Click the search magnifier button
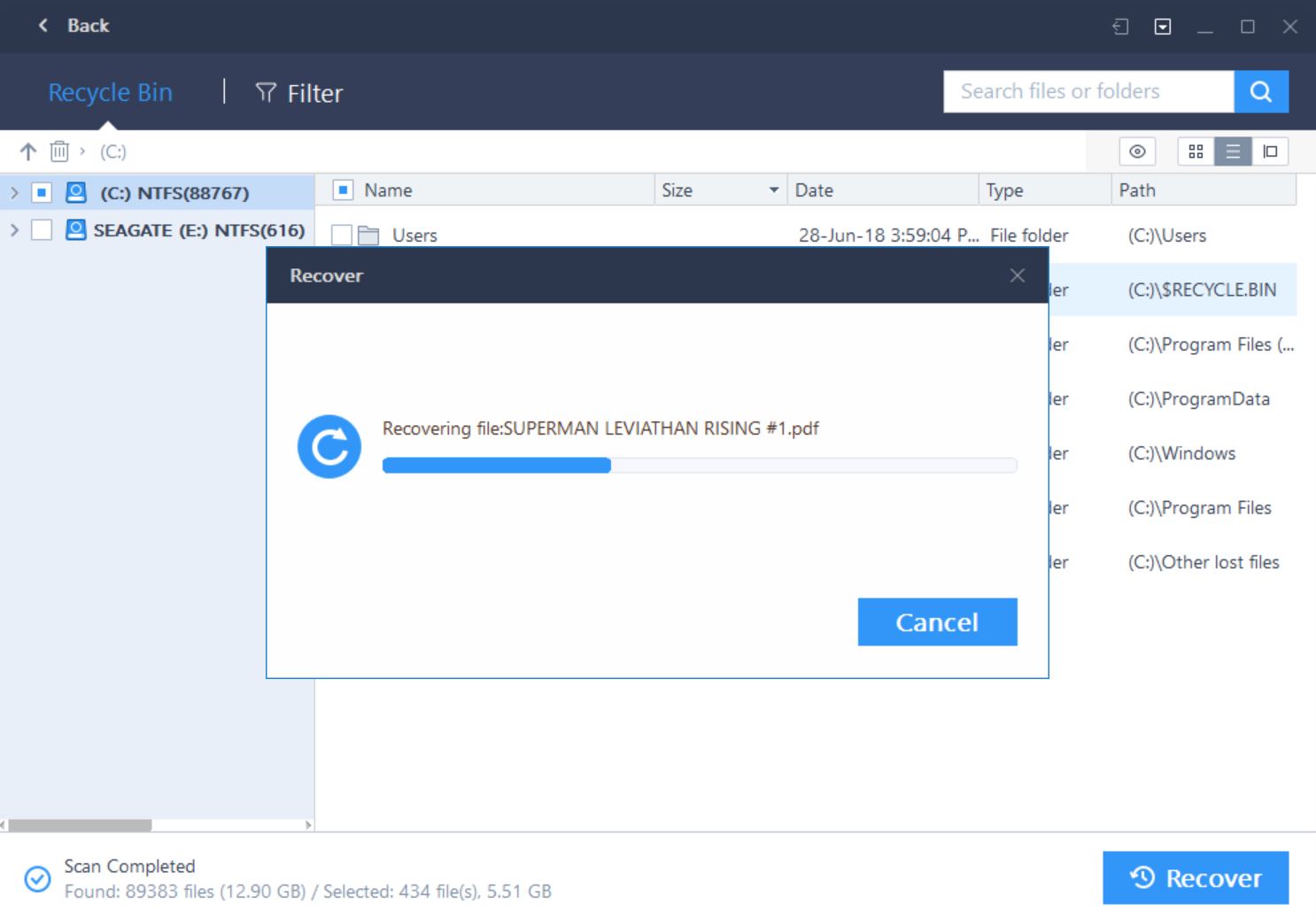The height and width of the screenshot is (919, 1316). tap(1260, 91)
